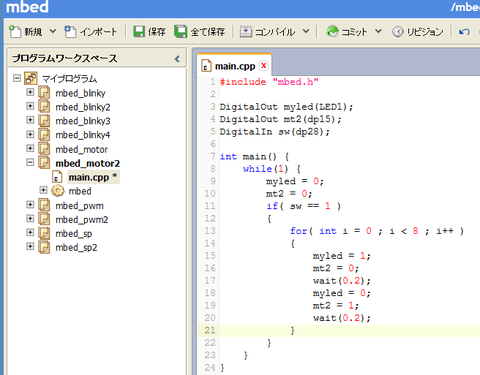
Task: Expand the mbed_blinky4 program node
Action: pos(30,134)
